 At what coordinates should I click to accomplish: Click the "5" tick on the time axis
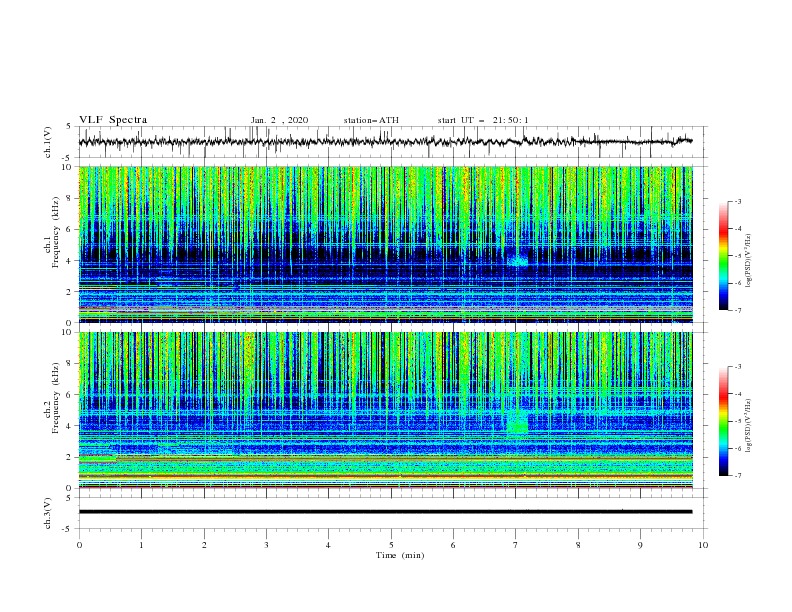pyautogui.click(x=391, y=545)
